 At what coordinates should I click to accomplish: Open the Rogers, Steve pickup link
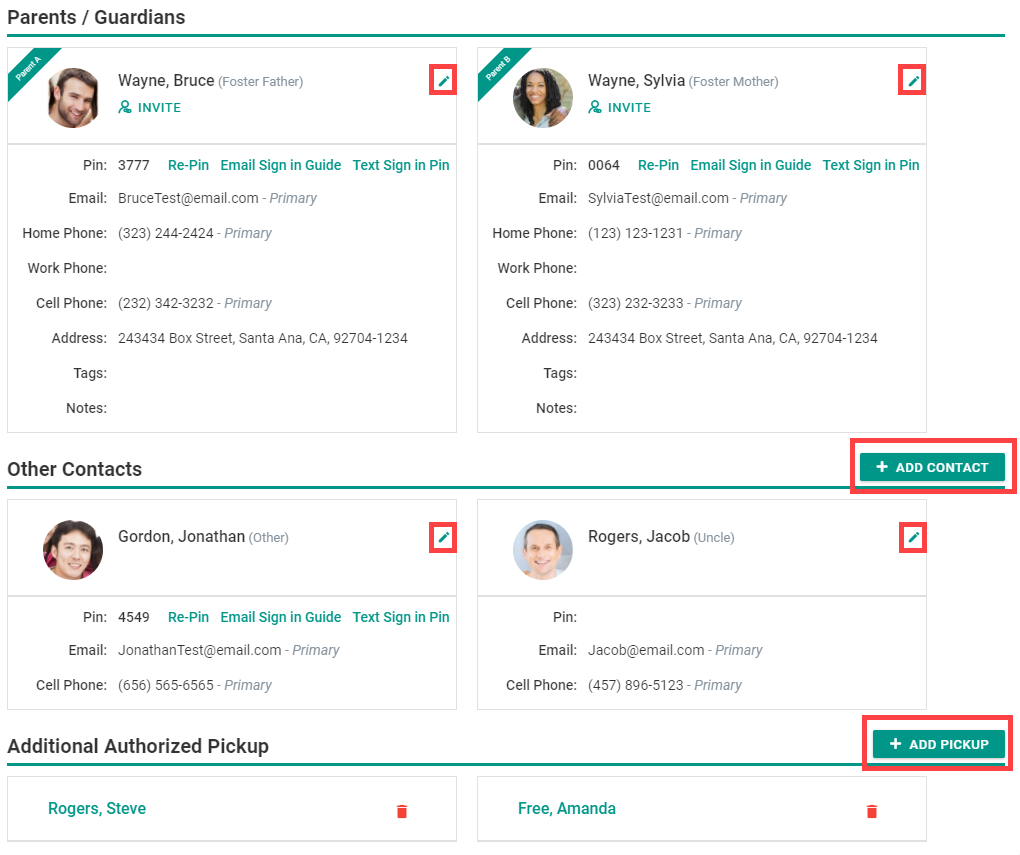[x=97, y=808]
